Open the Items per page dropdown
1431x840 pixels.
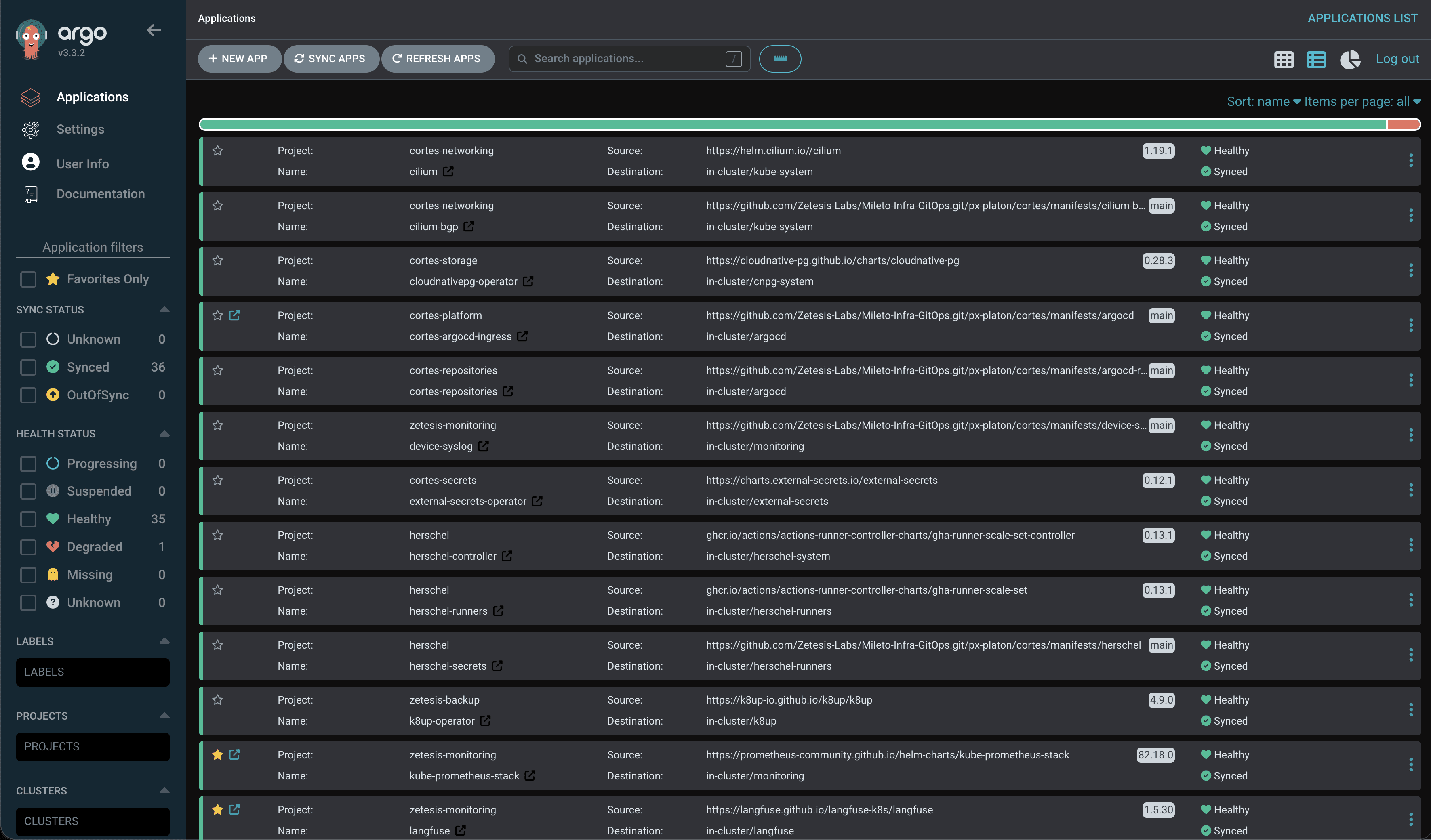coord(1362,102)
